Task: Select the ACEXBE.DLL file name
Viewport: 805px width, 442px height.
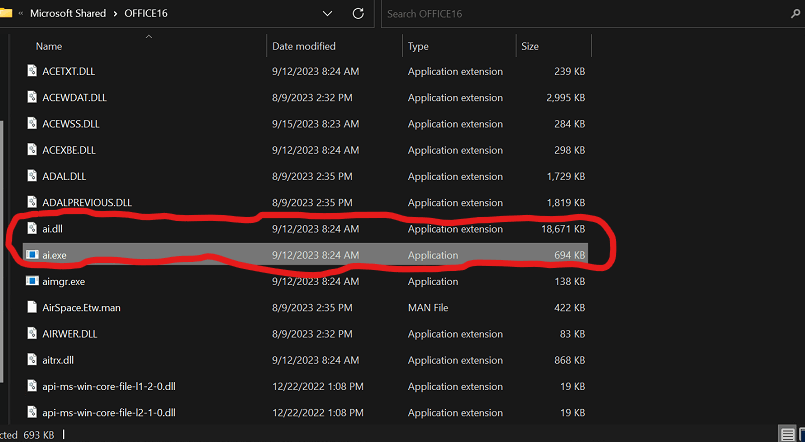Action: click(x=69, y=150)
